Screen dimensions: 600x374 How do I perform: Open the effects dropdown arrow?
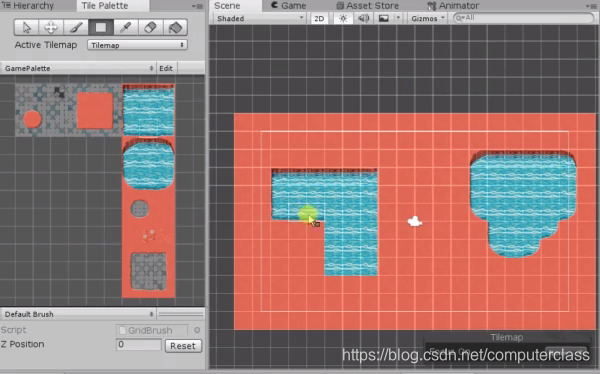tap(398, 18)
